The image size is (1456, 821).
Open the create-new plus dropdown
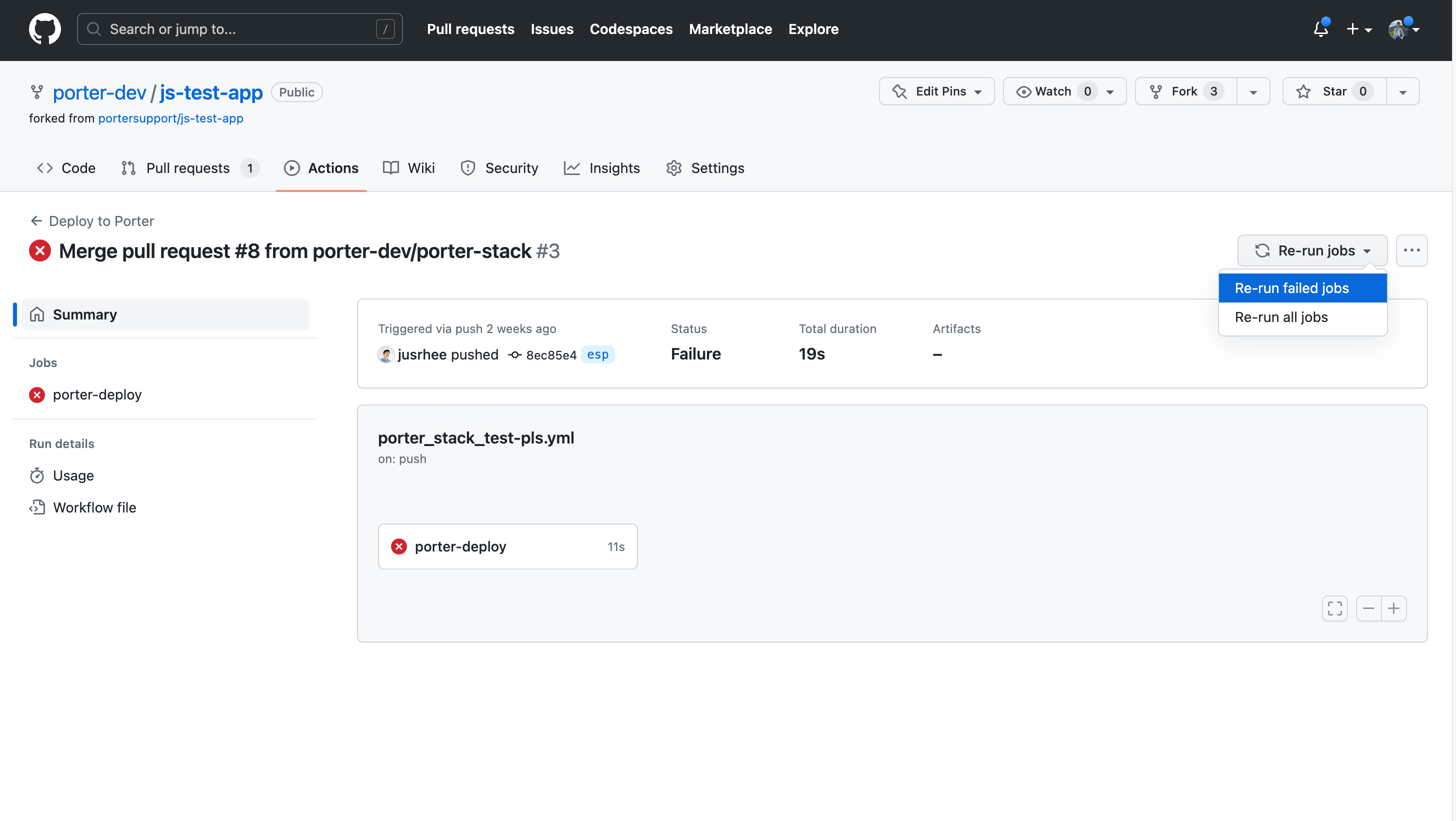click(x=1359, y=29)
